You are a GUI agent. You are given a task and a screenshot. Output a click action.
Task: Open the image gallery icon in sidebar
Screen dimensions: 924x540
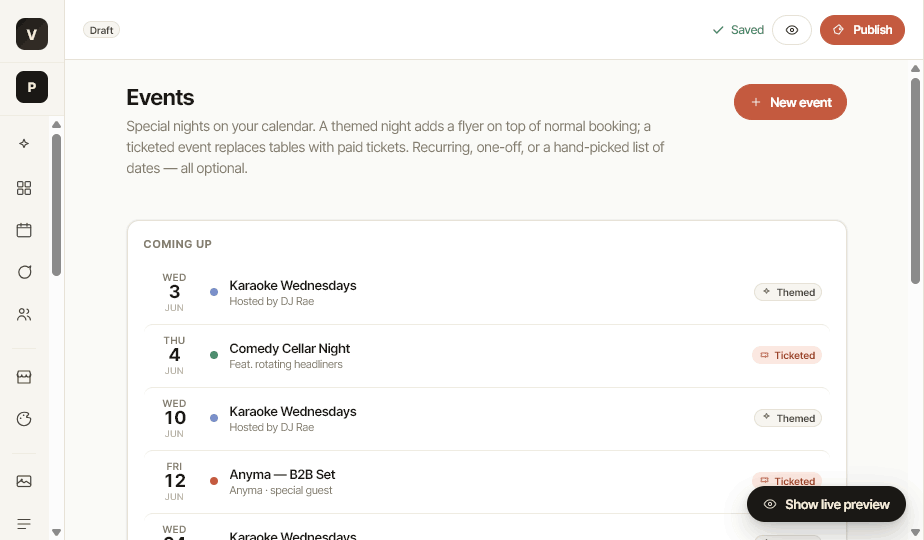pyautogui.click(x=24, y=482)
